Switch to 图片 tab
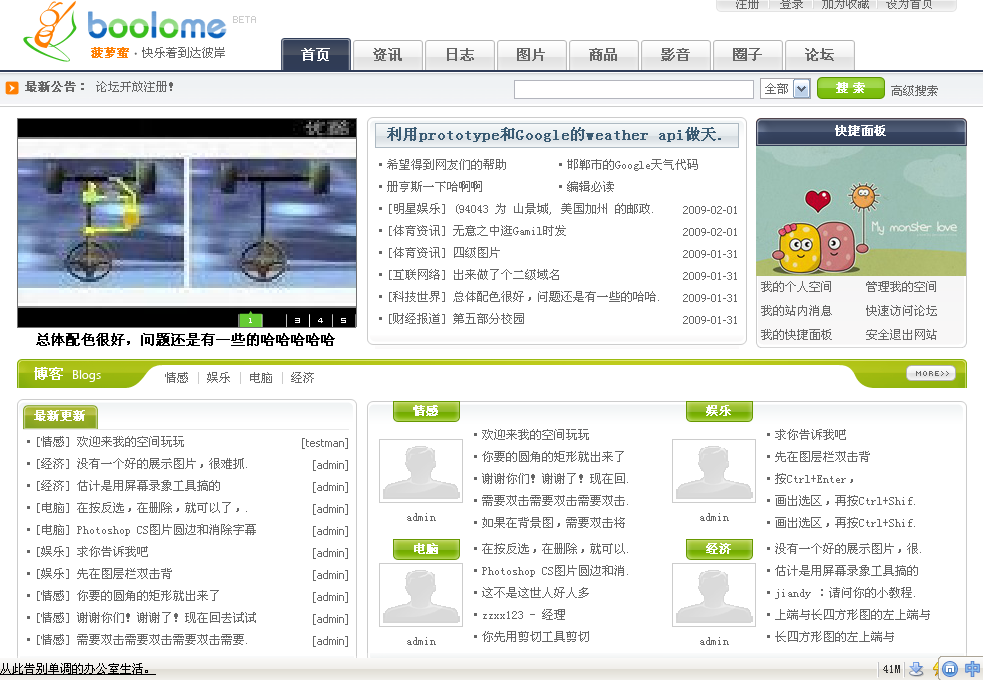The height and width of the screenshot is (680, 983). coord(531,55)
